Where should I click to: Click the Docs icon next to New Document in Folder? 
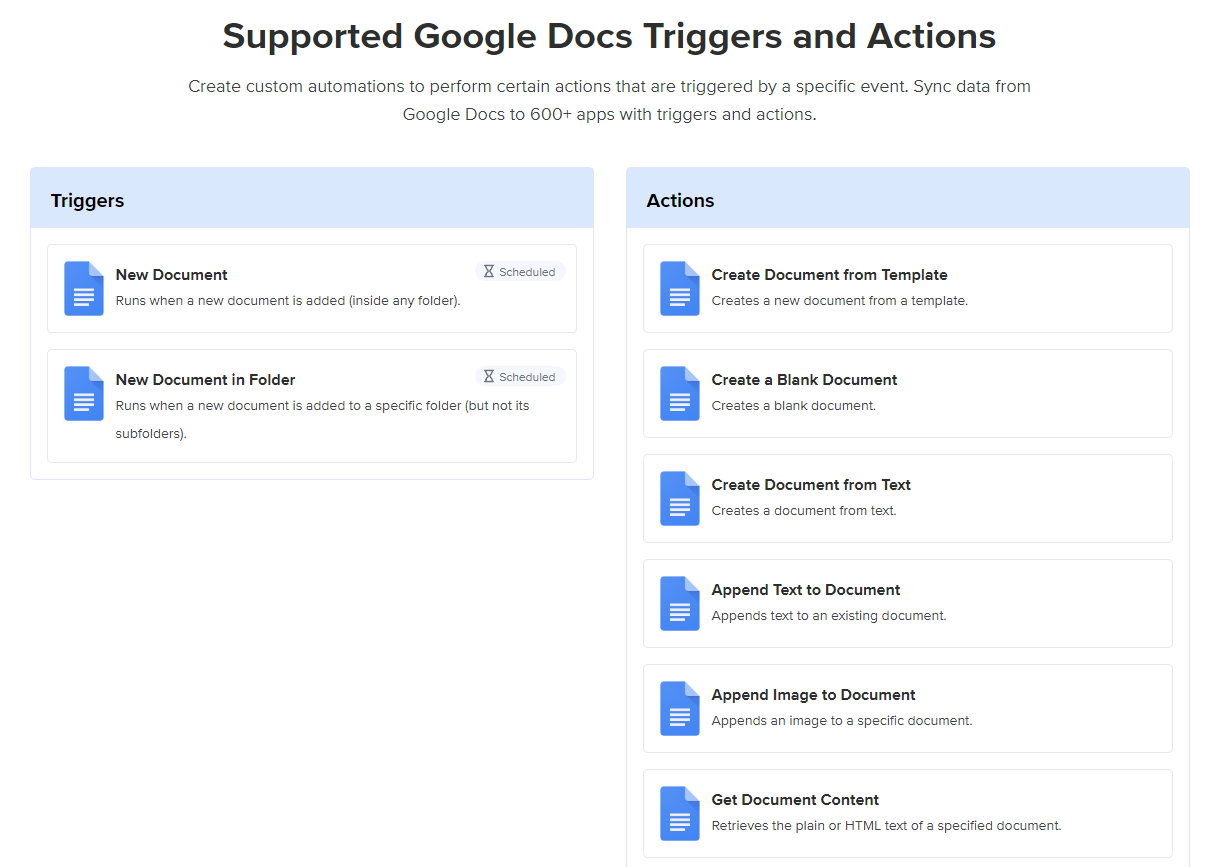point(83,393)
